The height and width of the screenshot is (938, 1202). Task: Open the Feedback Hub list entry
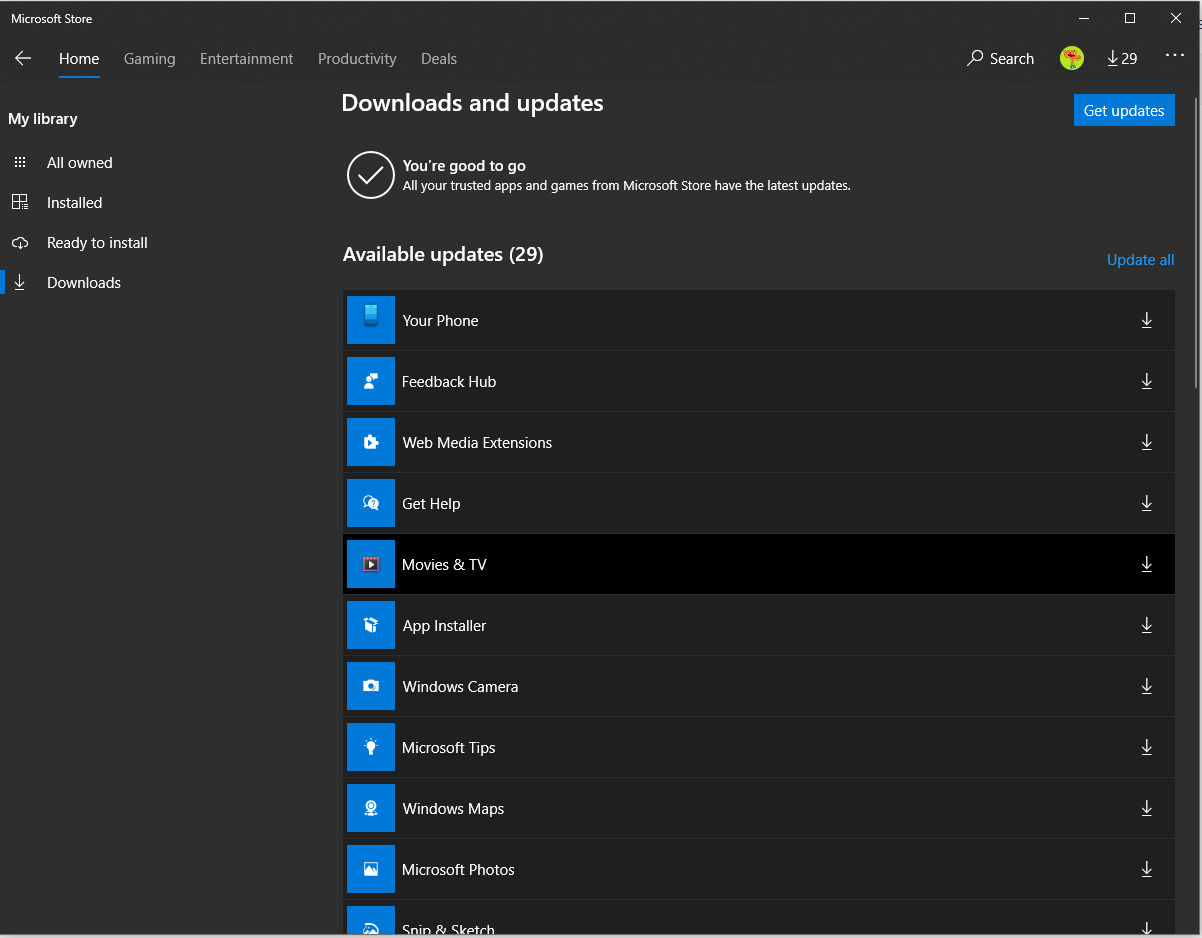[759, 381]
